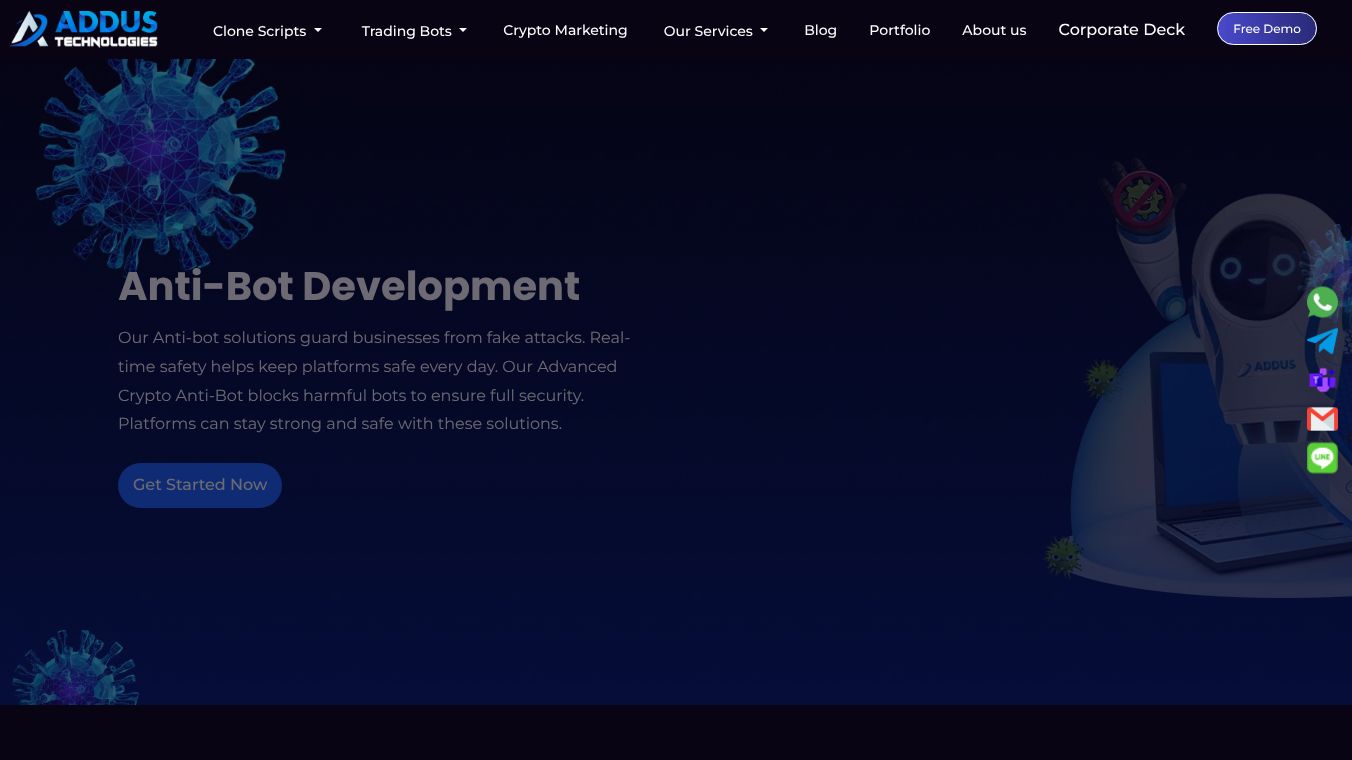This screenshot has width=1352, height=760.
Task: Click the Anti-Bot Development heading
Action: pyautogui.click(x=349, y=286)
